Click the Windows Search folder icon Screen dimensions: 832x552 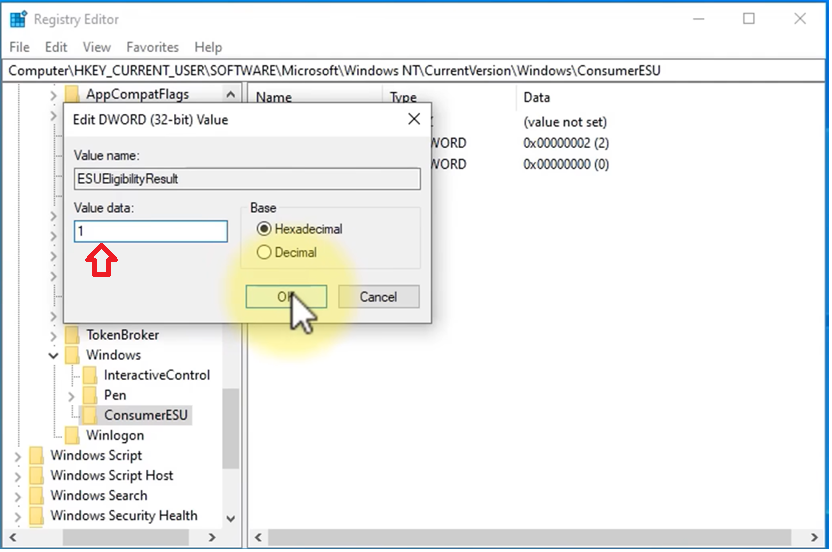click(37, 496)
